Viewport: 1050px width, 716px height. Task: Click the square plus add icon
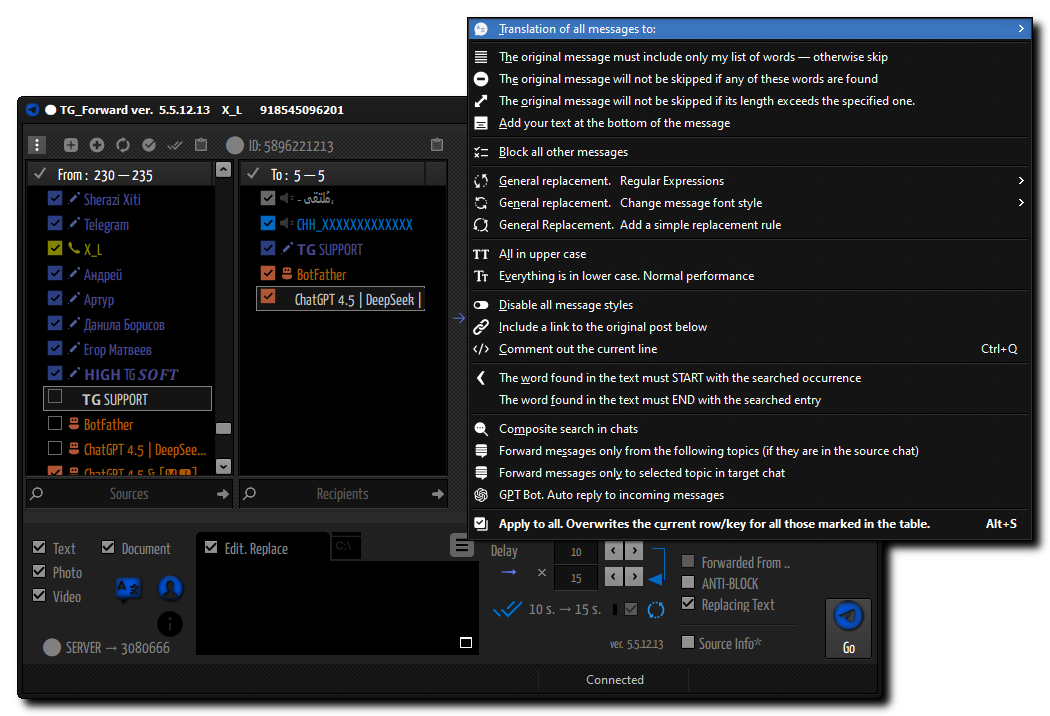[x=71, y=145]
